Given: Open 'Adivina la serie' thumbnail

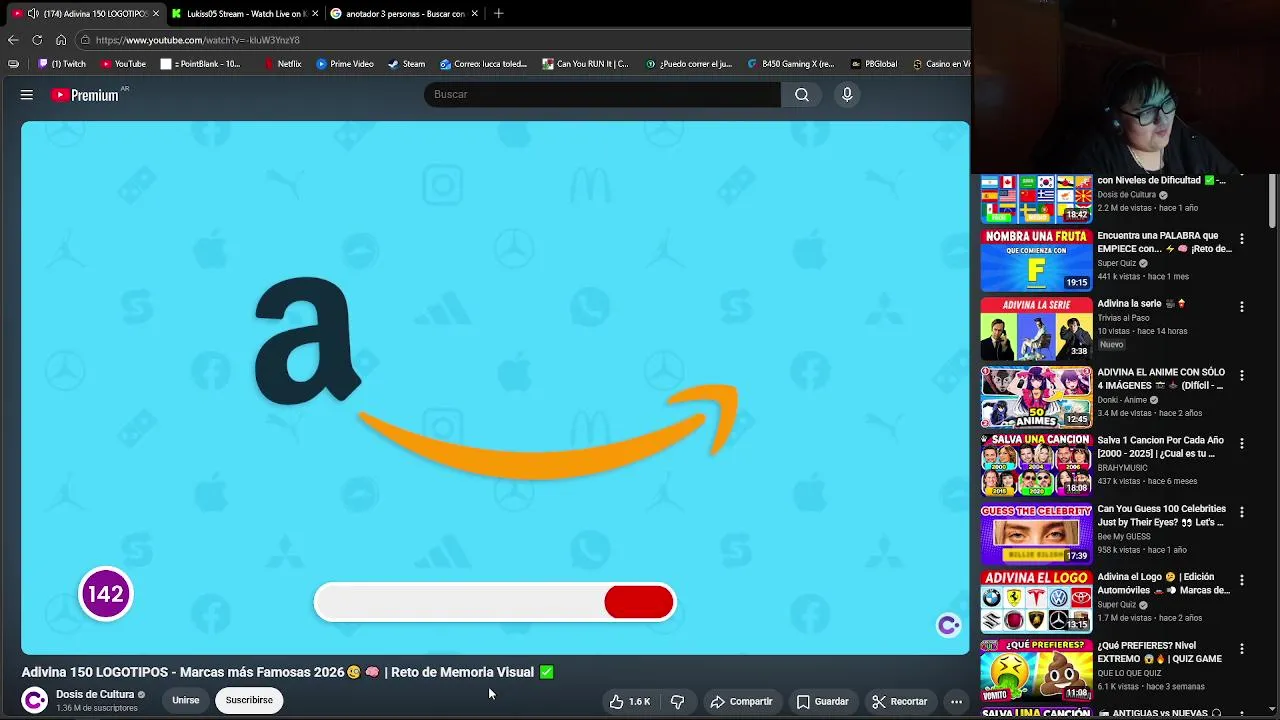Looking at the screenshot, I should pos(1036,328).
